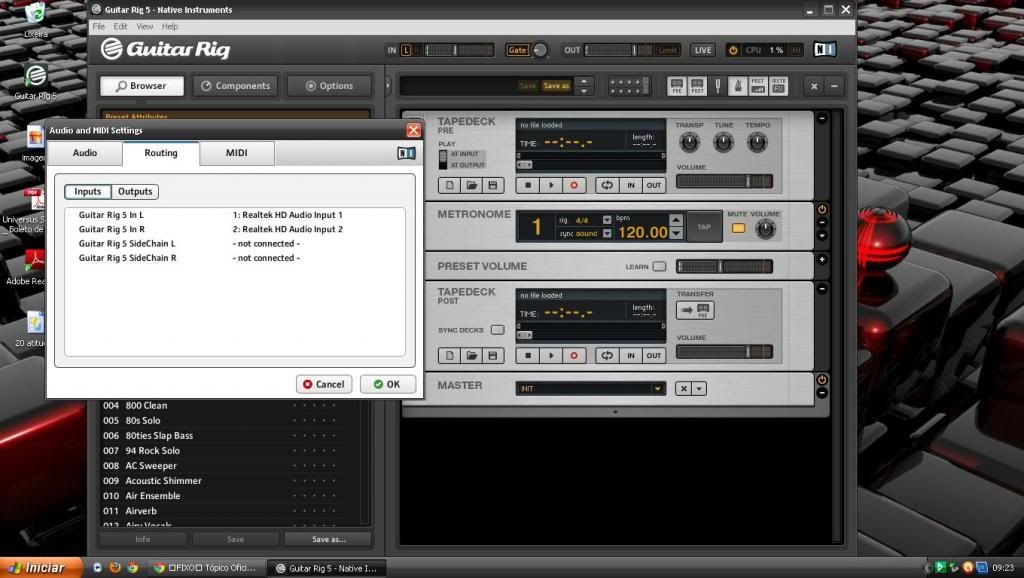Show the Tapedeck Pre via toolbar PRE icon
Screen dimensions: 1024x578
677,86
